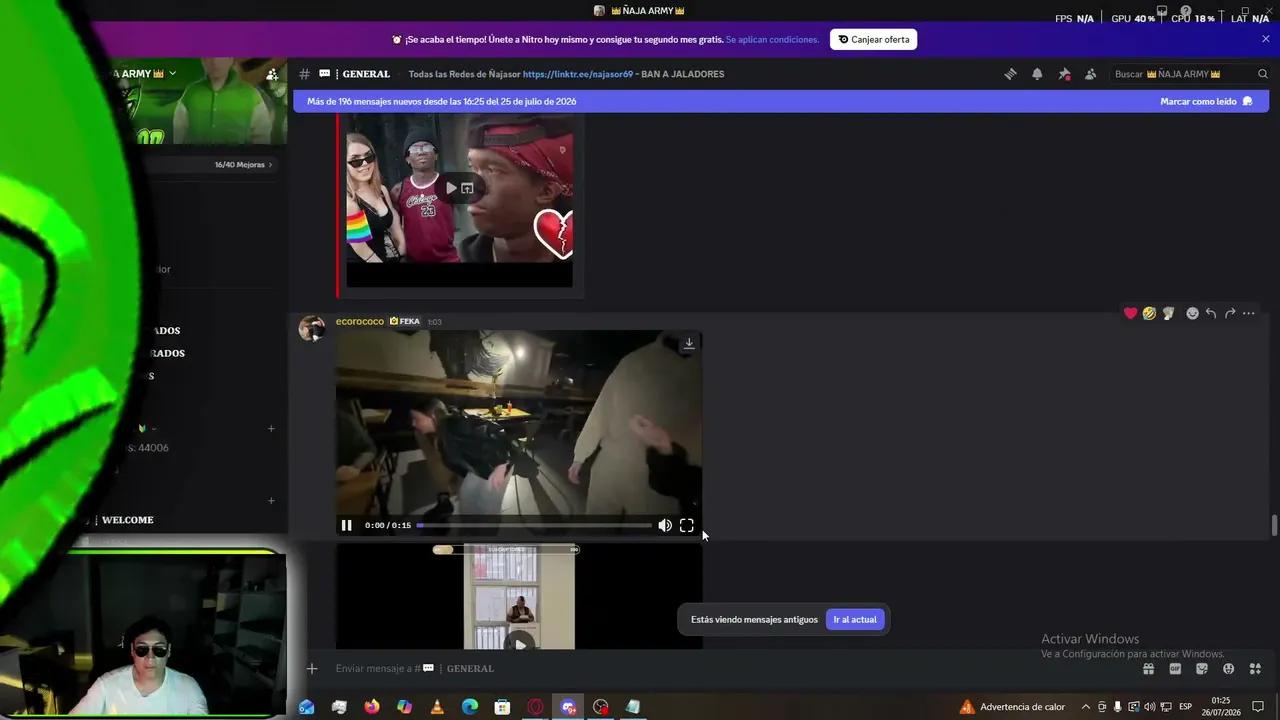Open Discord taskbar icon
Screen dimensions: 1280x720
pos(568,707)
